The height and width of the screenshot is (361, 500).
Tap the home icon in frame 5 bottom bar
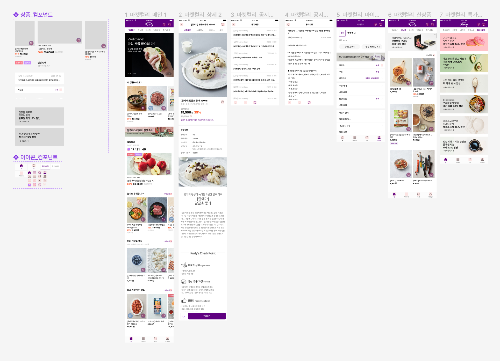(342, 138)
